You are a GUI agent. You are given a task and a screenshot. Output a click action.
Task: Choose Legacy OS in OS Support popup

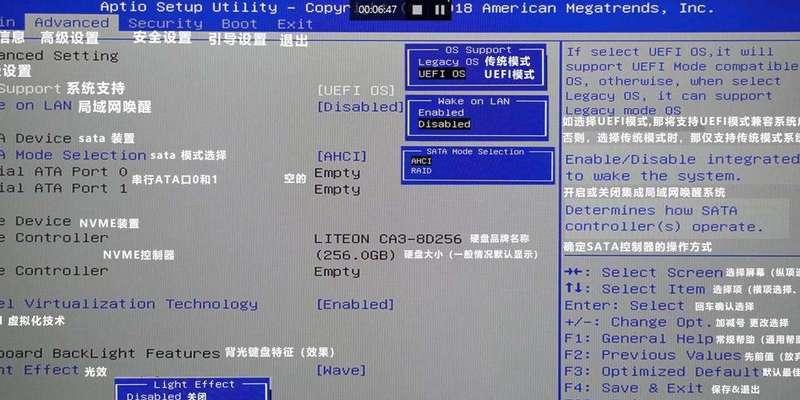pyautogui.click(x=441, y=62)
